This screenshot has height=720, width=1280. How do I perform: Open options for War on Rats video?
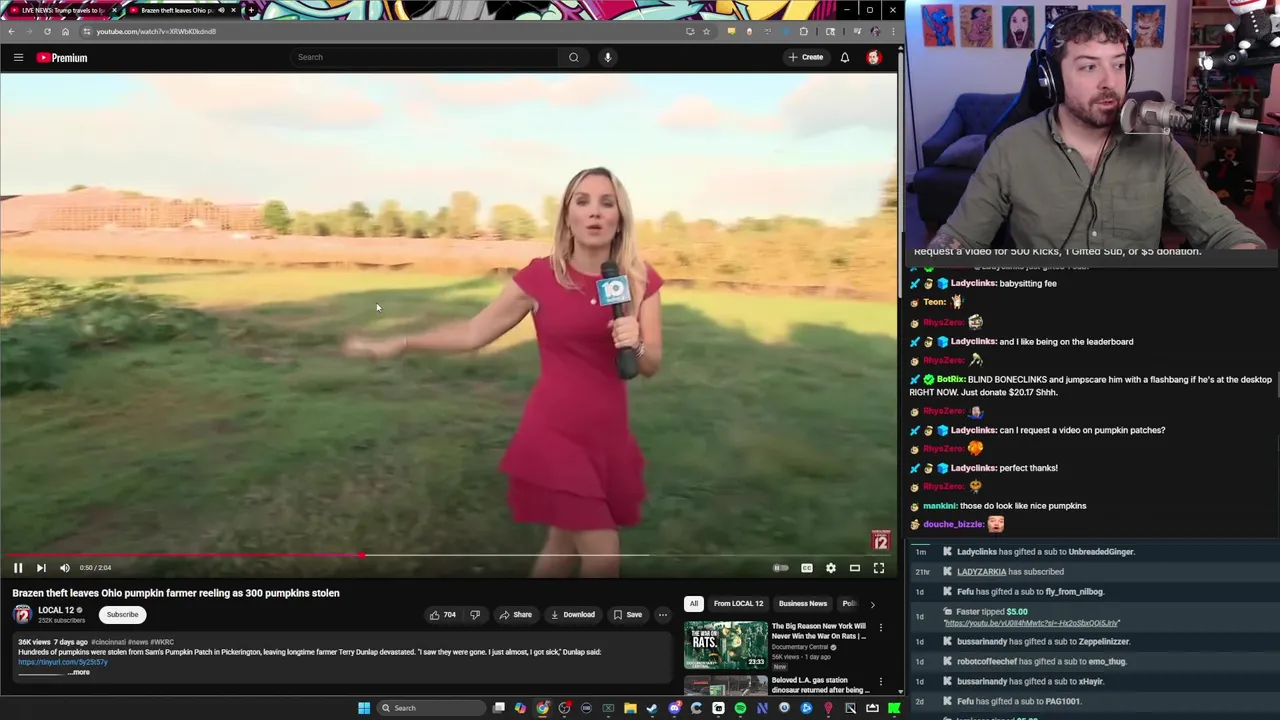click(881, 628)
